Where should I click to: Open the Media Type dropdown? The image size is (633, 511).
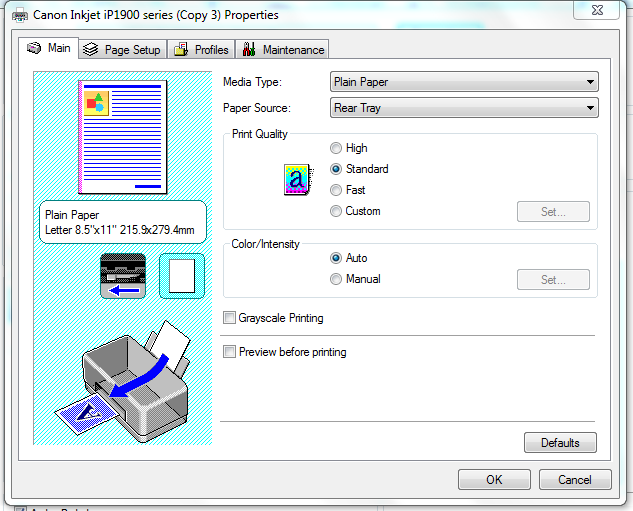[x=464, y=82]
